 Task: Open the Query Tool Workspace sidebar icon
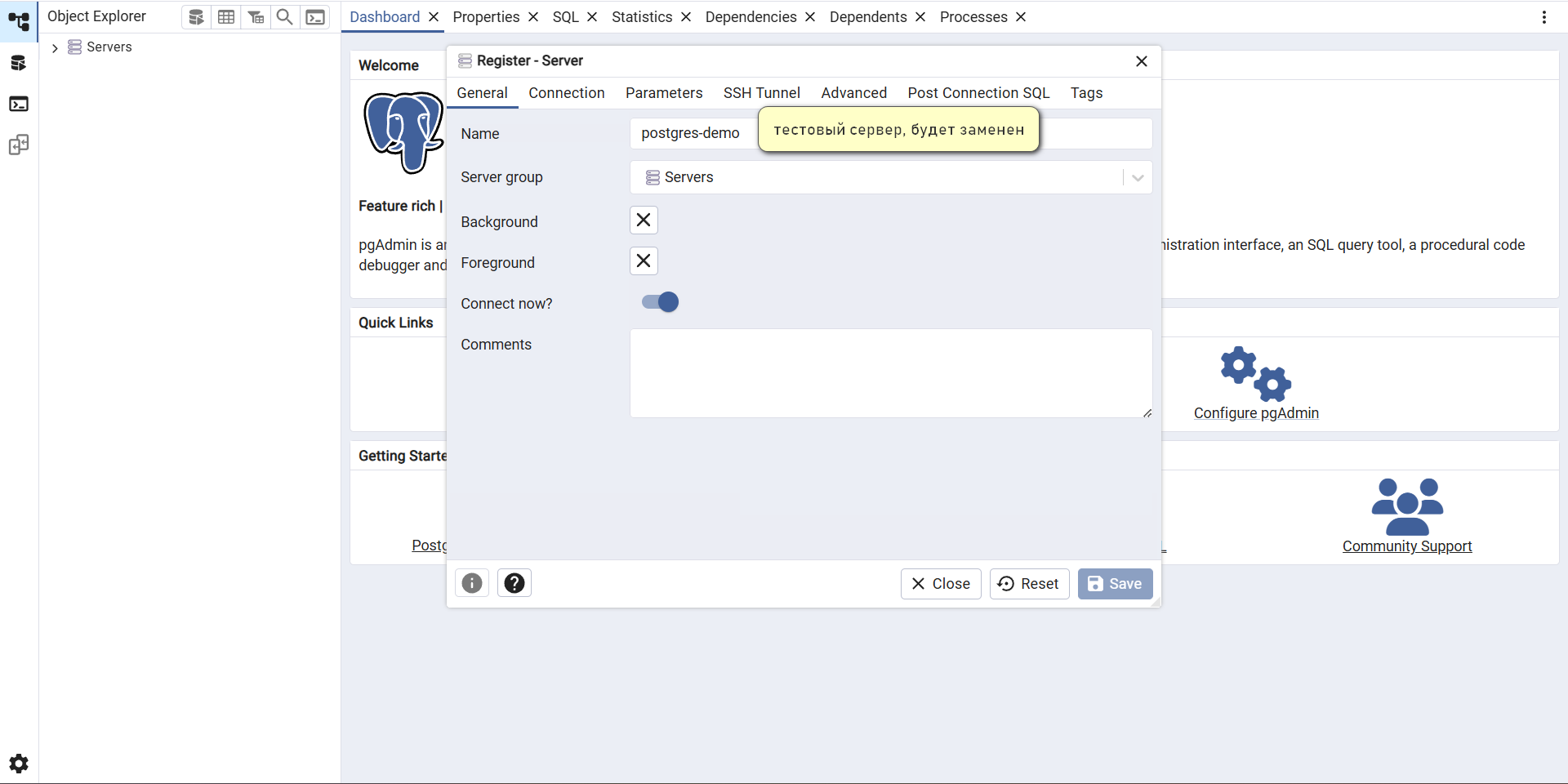19,63
